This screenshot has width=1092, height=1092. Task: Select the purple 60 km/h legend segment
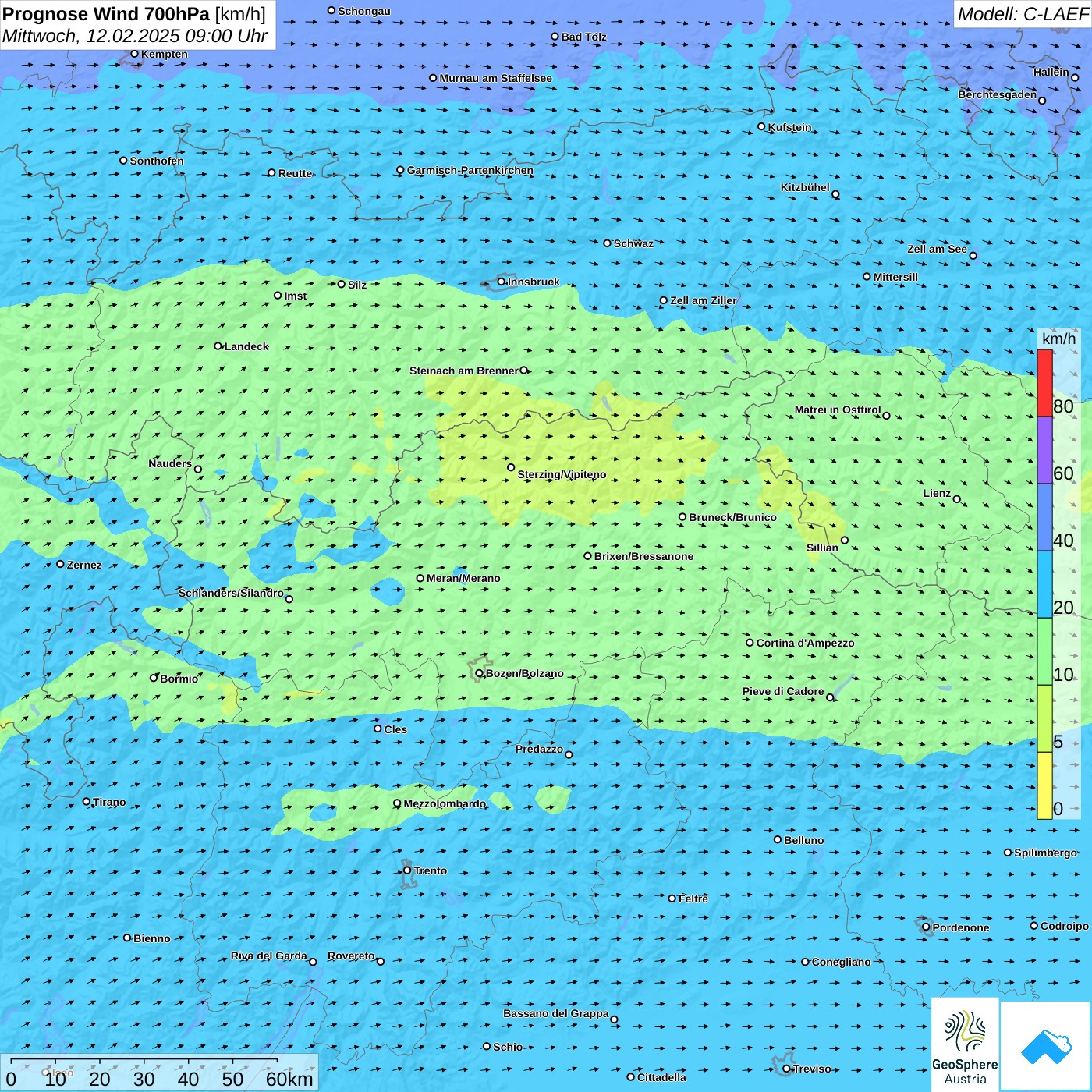(x=1044, y=450)
